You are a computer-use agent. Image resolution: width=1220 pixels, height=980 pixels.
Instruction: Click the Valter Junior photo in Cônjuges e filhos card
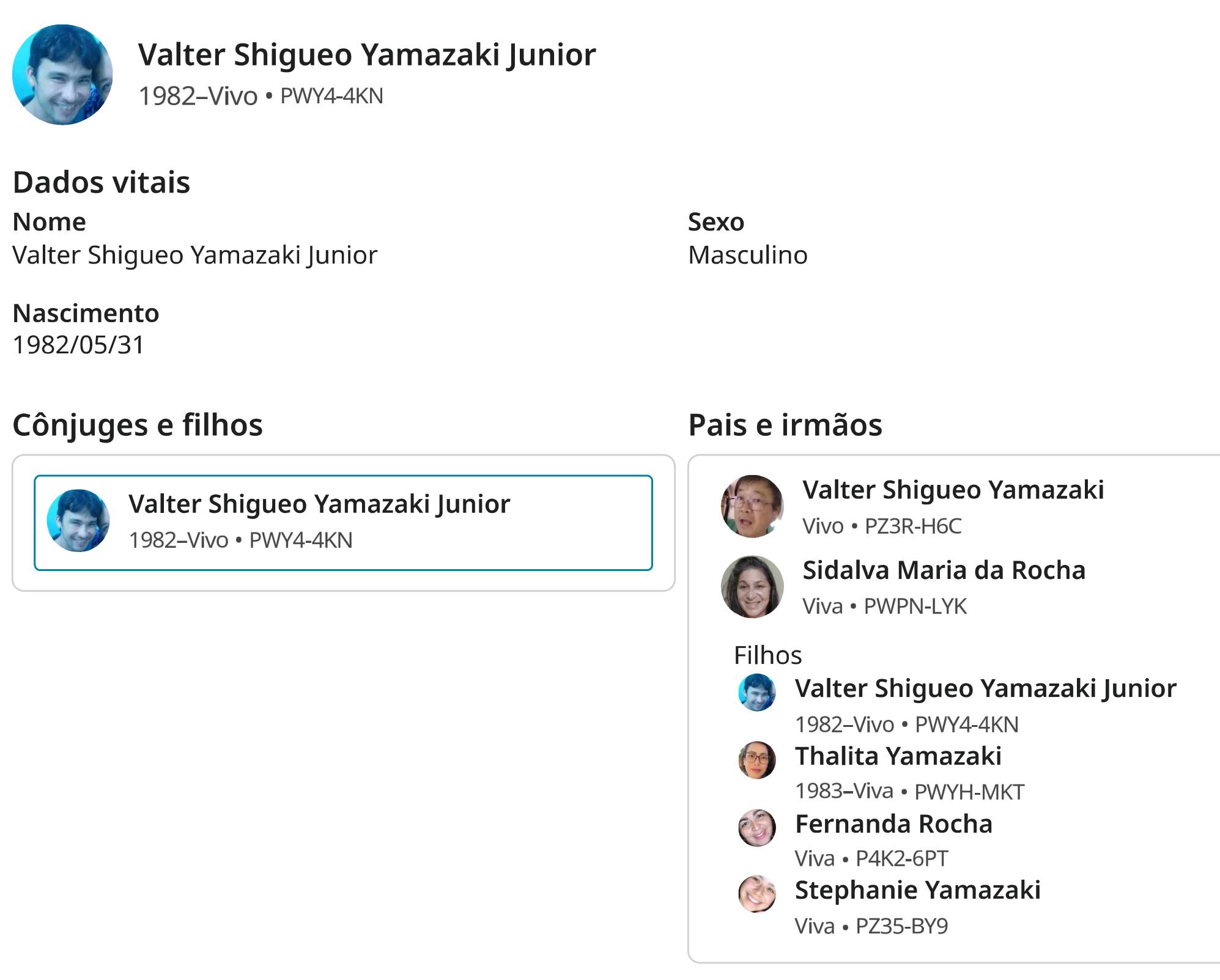click(78, 521)
